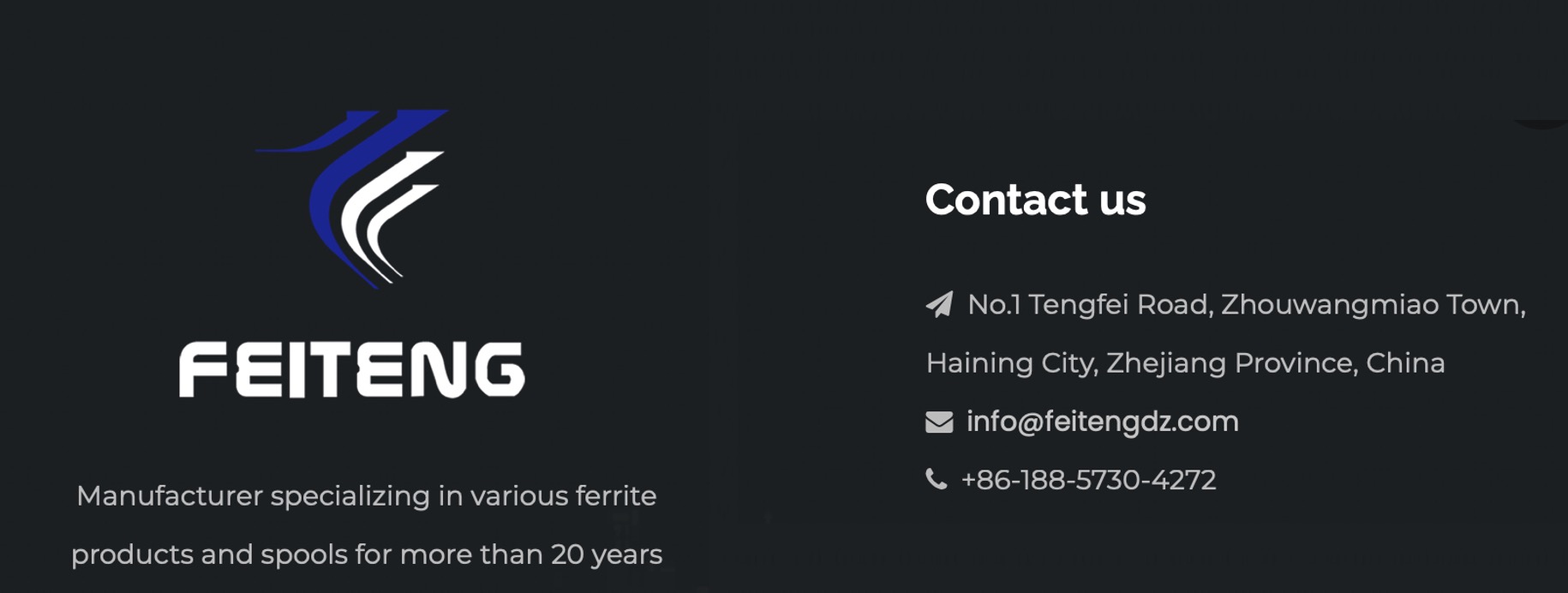Click the Haining City text
The width and height of the screenshot is (1568, 593).
tap(1011, 363)
